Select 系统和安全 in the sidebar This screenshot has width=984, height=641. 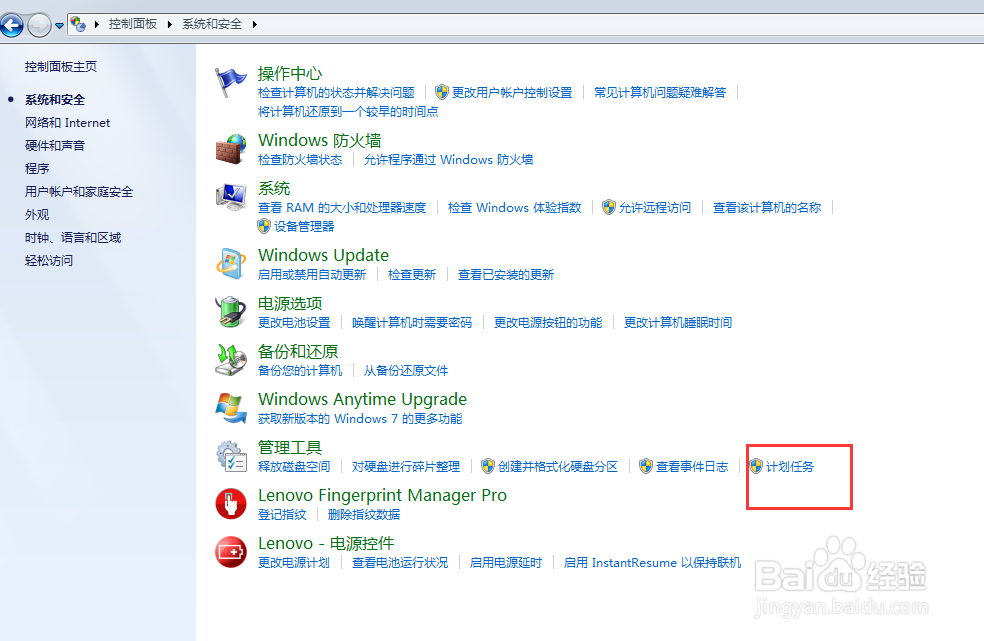pyautogui.click(x=55, y=99)
